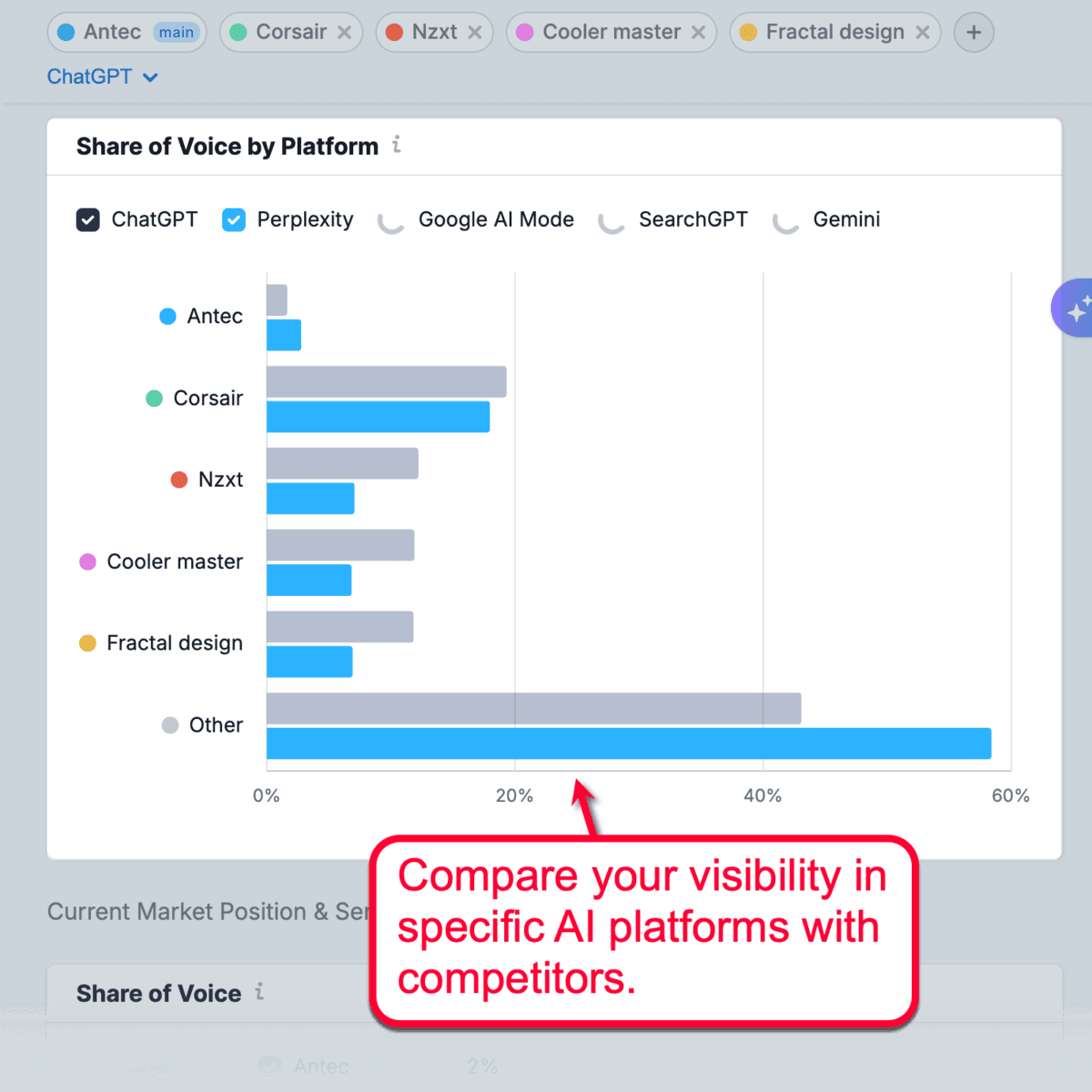Toggle the SearchGPT platform option
The image size is (1092, 1092).
click(612, 221)
